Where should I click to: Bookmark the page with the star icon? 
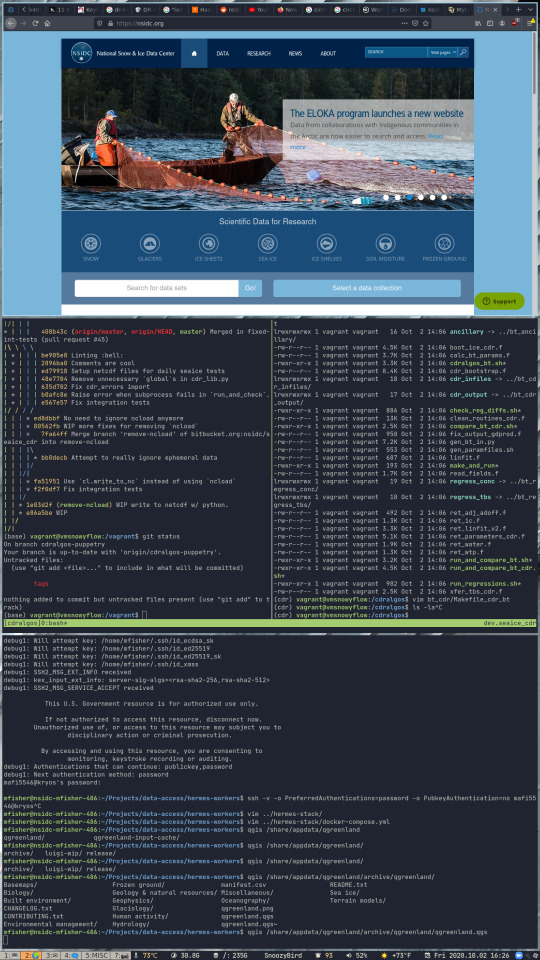pyautogui.click(x=426, y=23)
